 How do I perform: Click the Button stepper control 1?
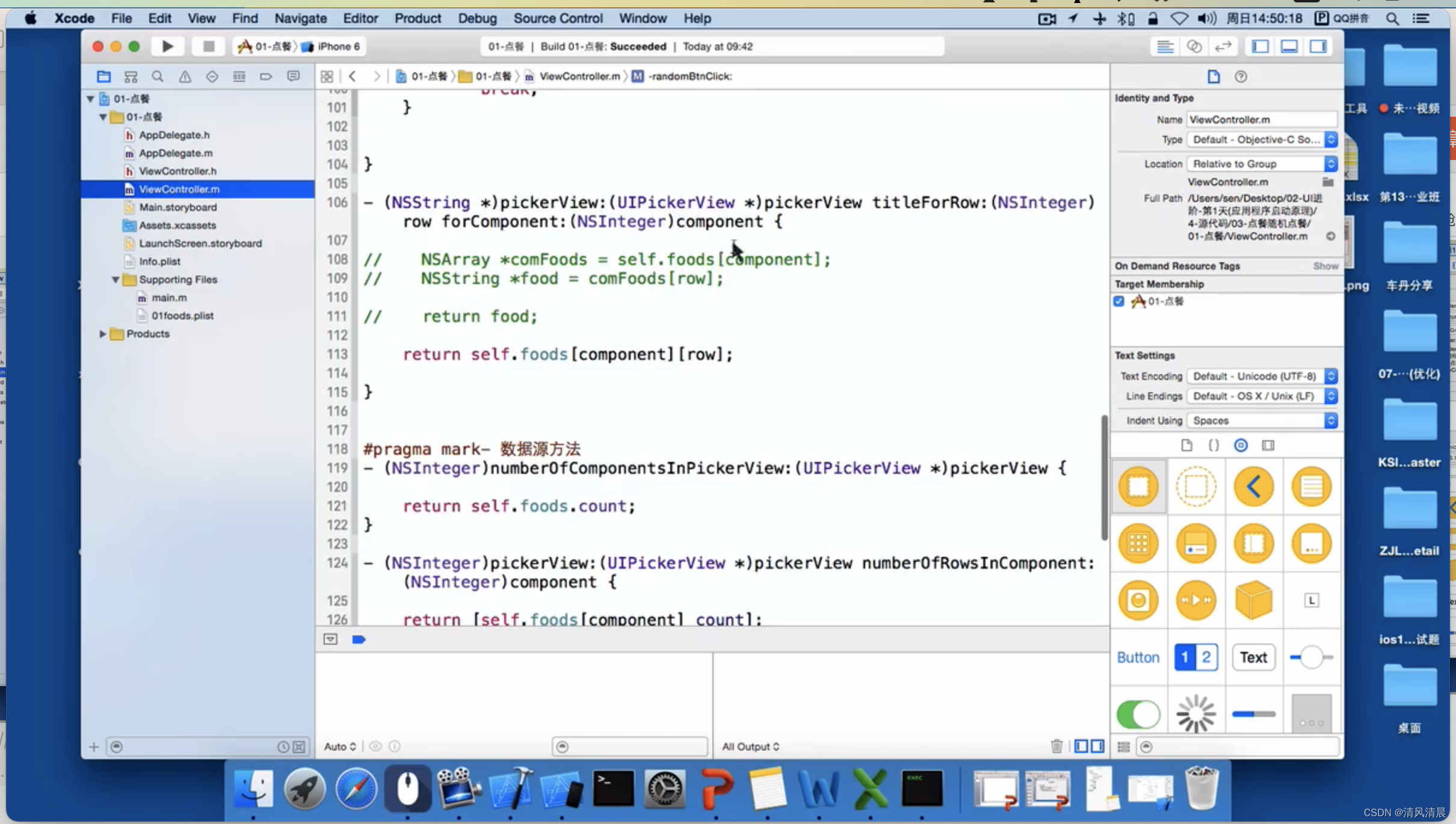coord(1185,657)
